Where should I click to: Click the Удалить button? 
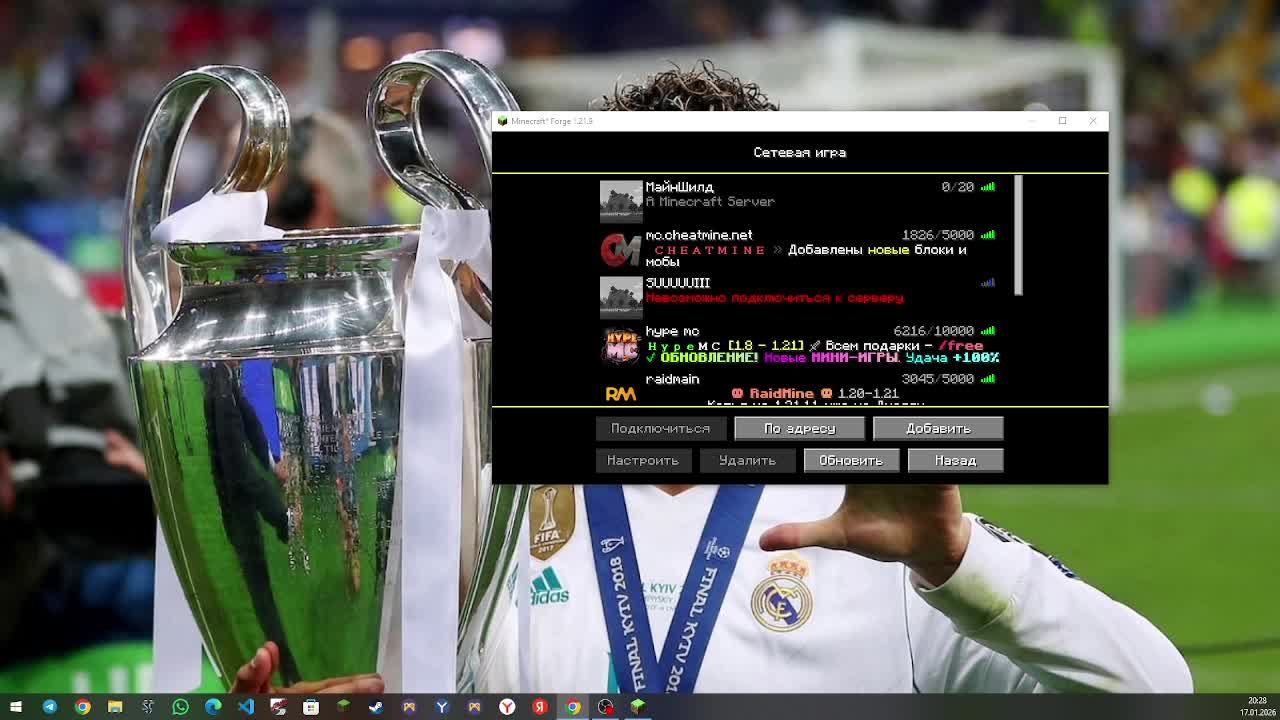[747, 460]
